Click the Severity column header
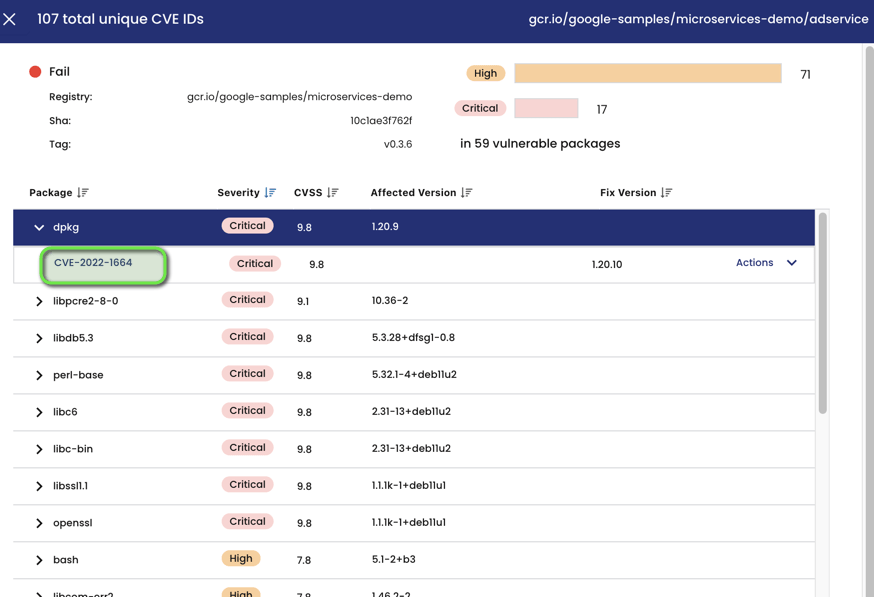The height and width of the screenshot is (597, 874). pyautogui.click(x=239, y=193)
